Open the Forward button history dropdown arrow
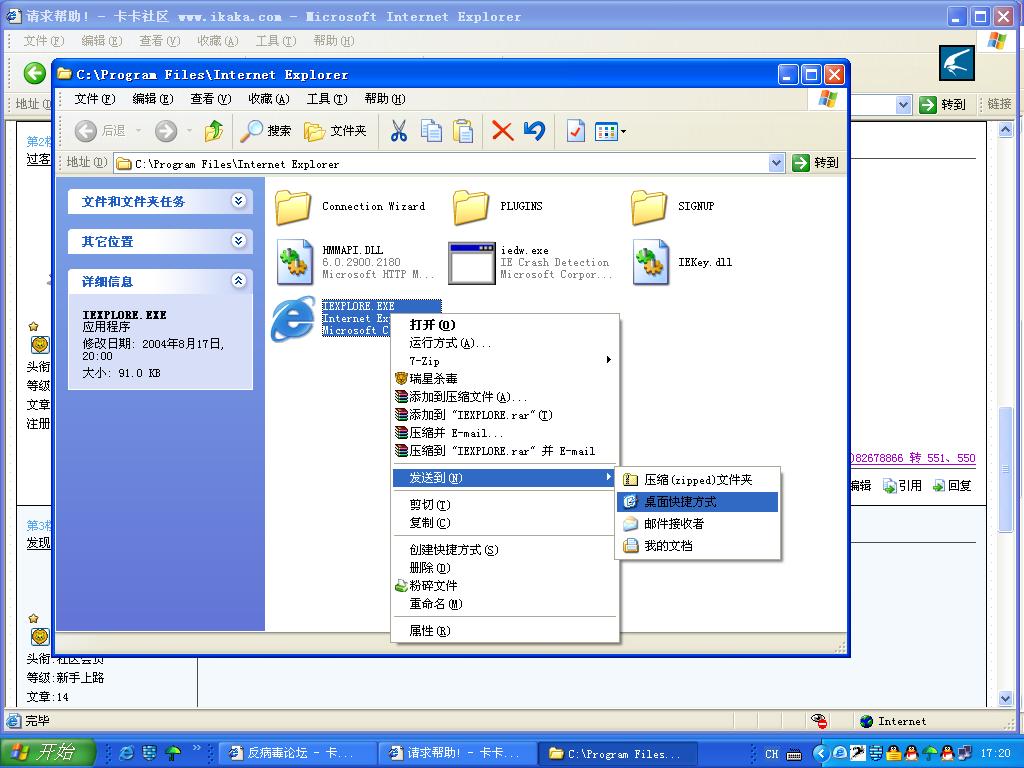 click(x=189, y=131)
